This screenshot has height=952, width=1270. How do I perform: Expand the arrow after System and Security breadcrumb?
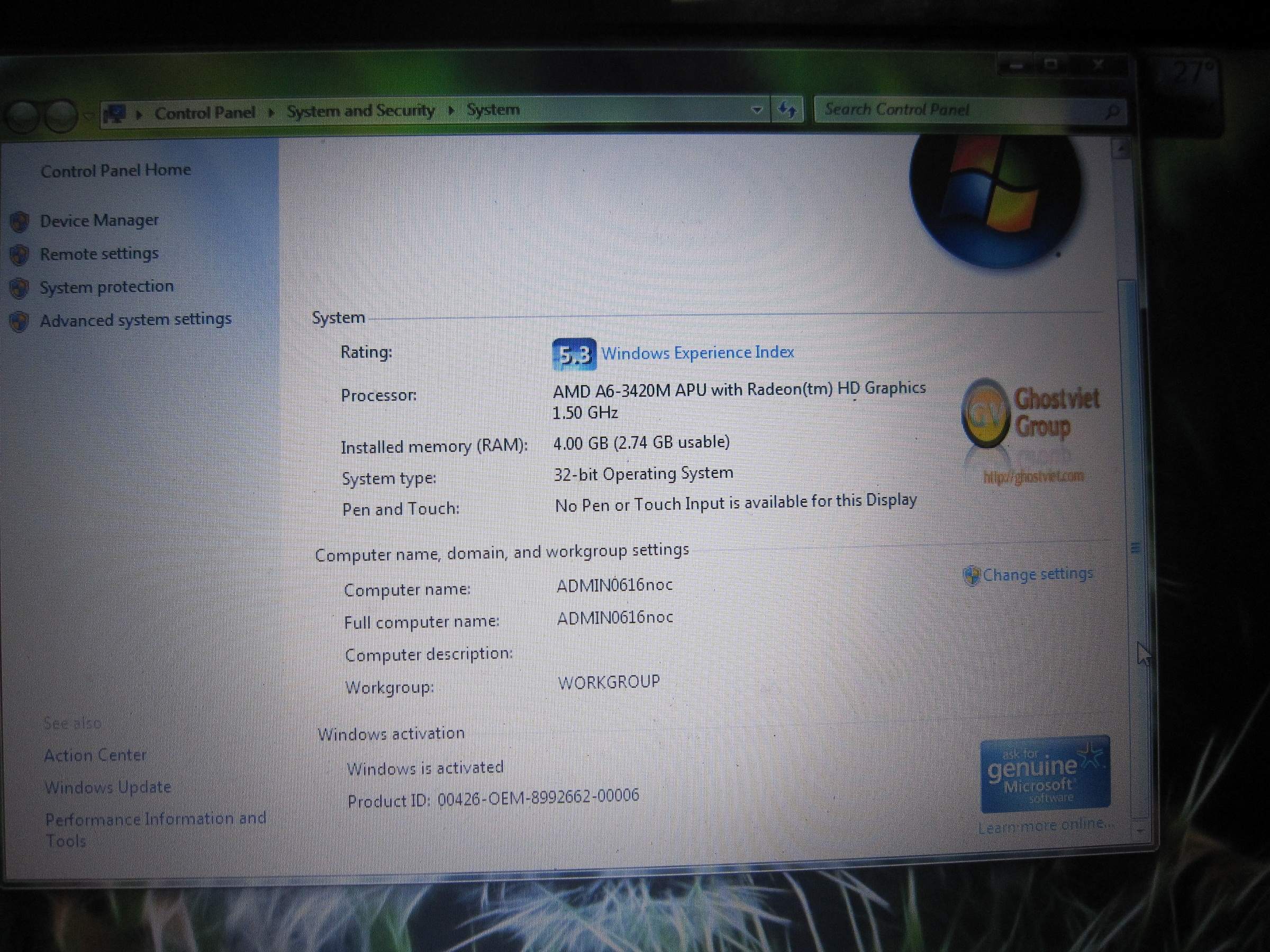point(451,110)
